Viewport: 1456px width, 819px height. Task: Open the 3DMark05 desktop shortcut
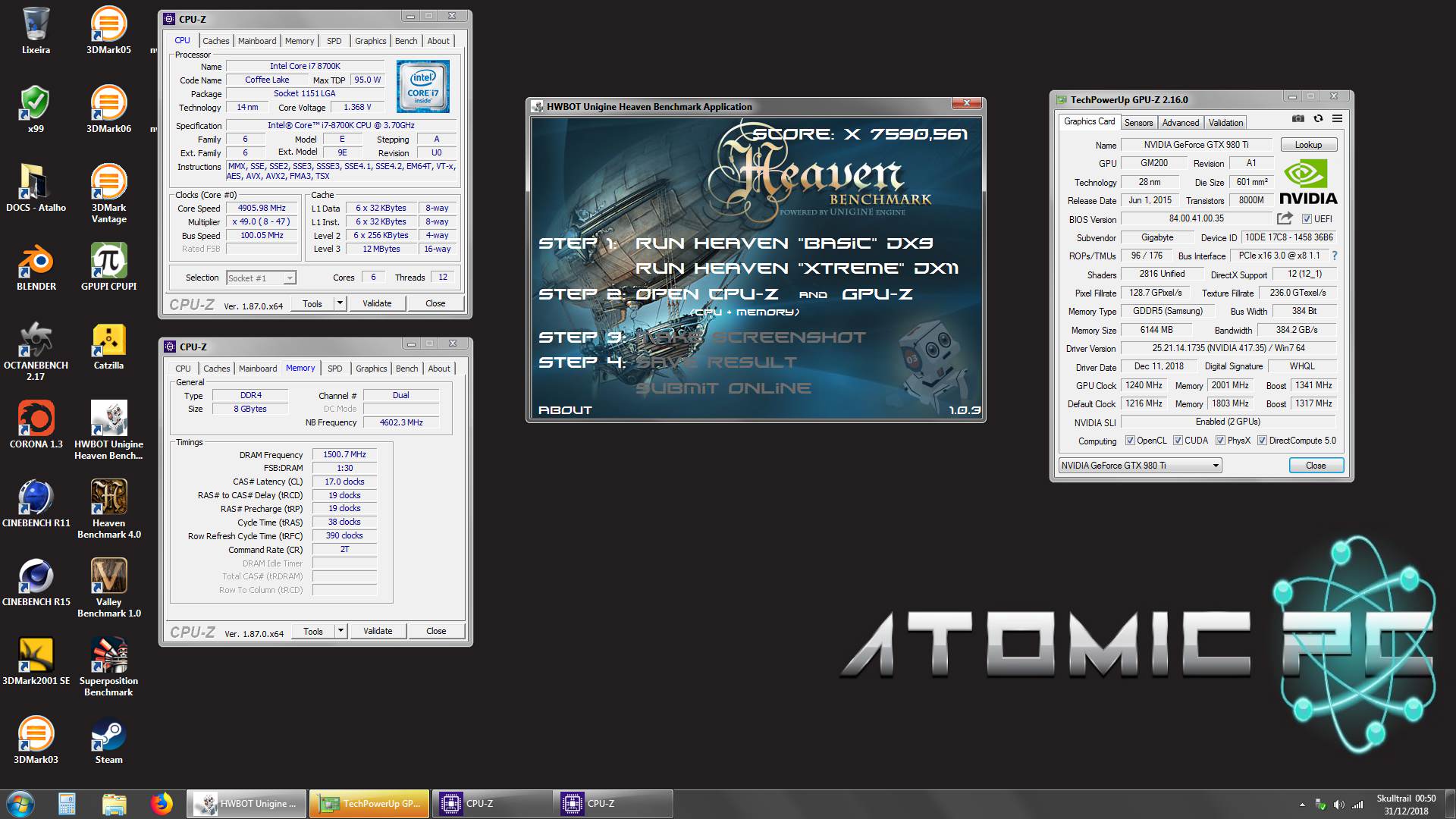coord(108,31)
